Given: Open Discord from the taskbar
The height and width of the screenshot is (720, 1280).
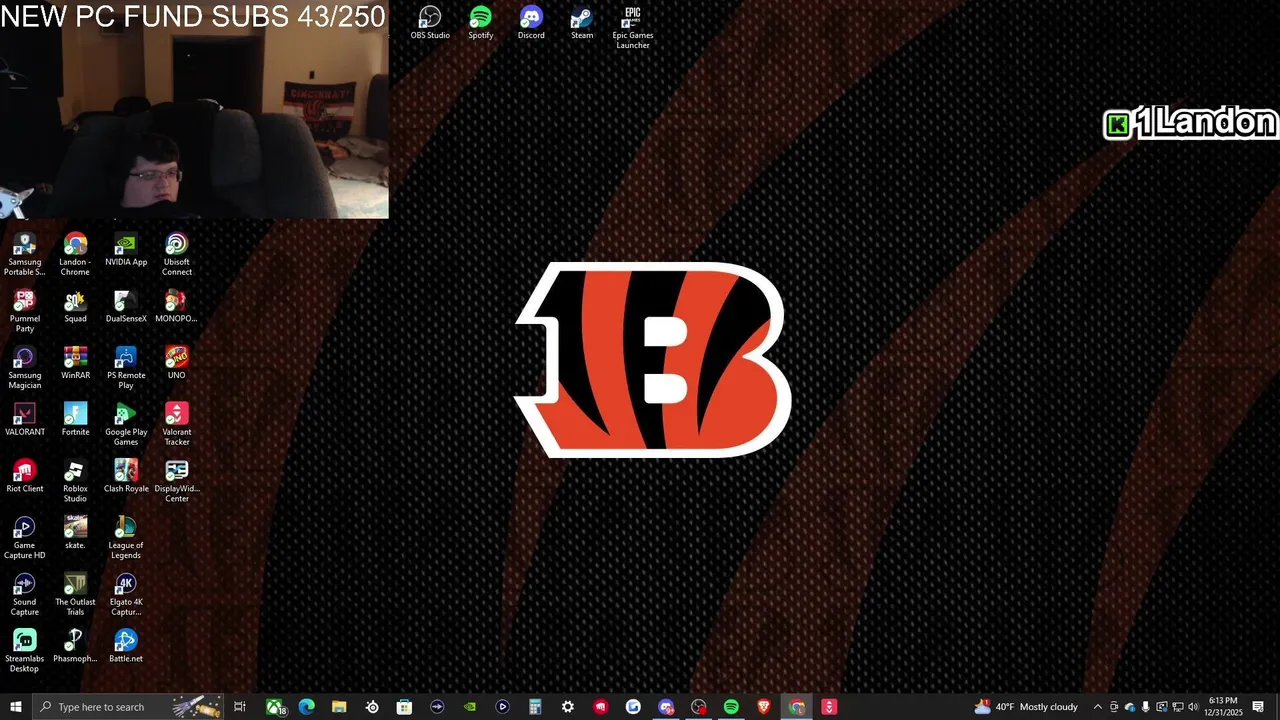Looking at the screenshot, I should tap(666, 707).
